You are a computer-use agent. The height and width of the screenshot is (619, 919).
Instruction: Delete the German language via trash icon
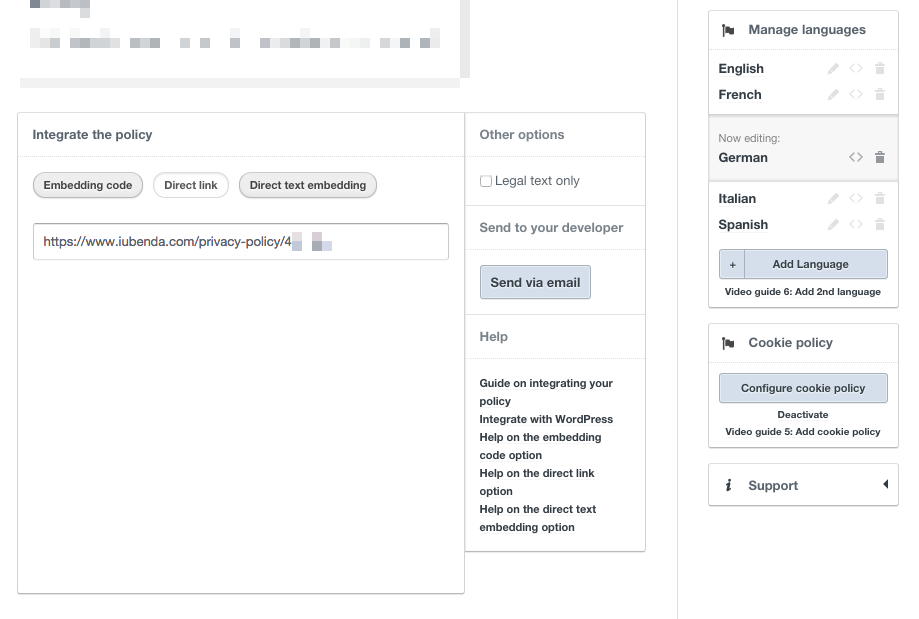[880, 158]
